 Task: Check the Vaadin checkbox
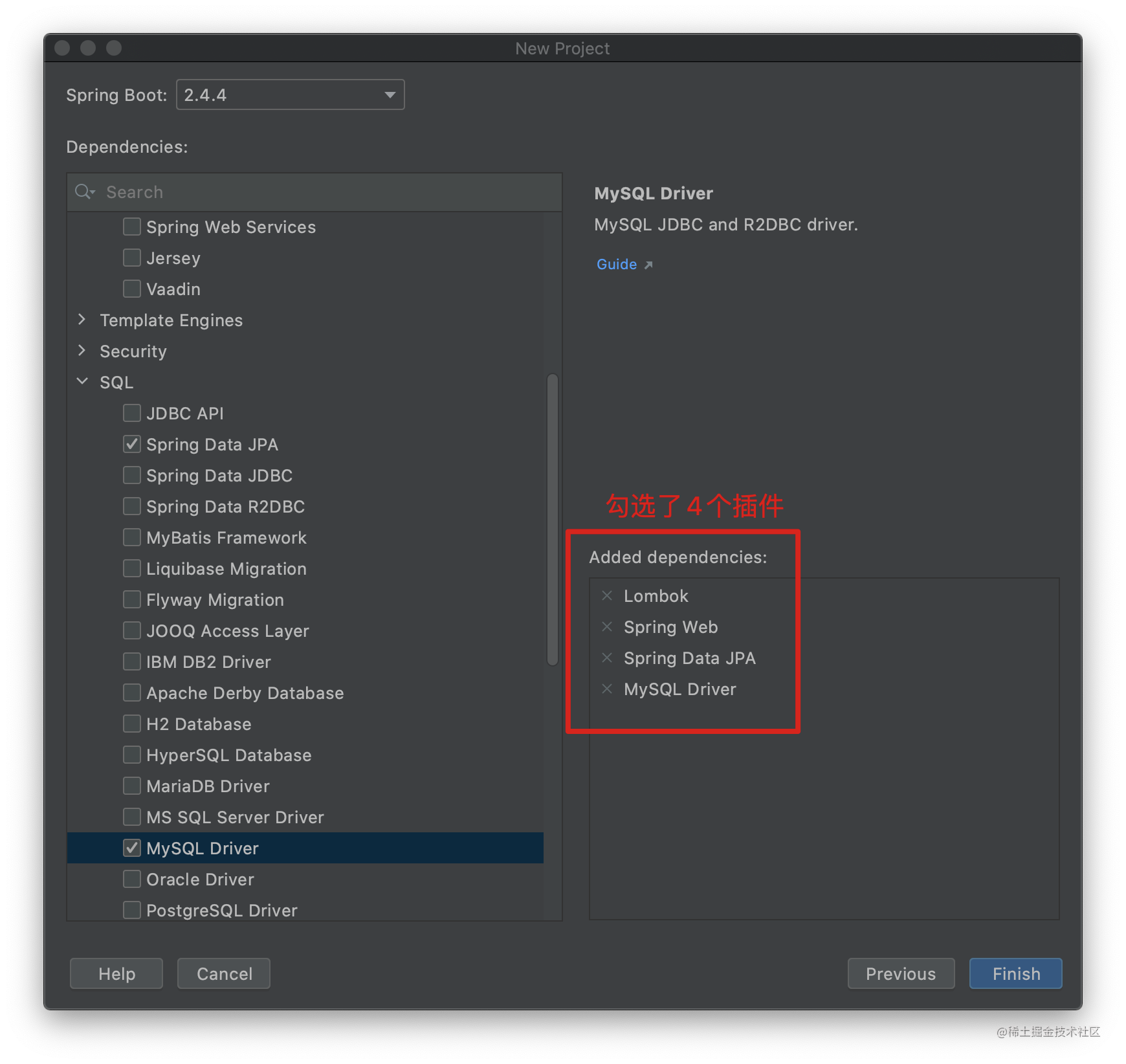pyautogui.click(x=132, y=289)
